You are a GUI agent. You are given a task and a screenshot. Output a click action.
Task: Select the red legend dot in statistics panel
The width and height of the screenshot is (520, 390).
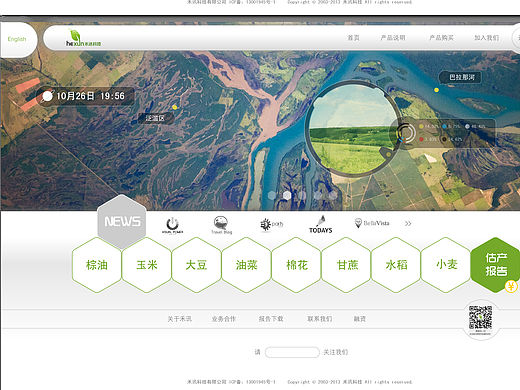(x=421, y=139)
